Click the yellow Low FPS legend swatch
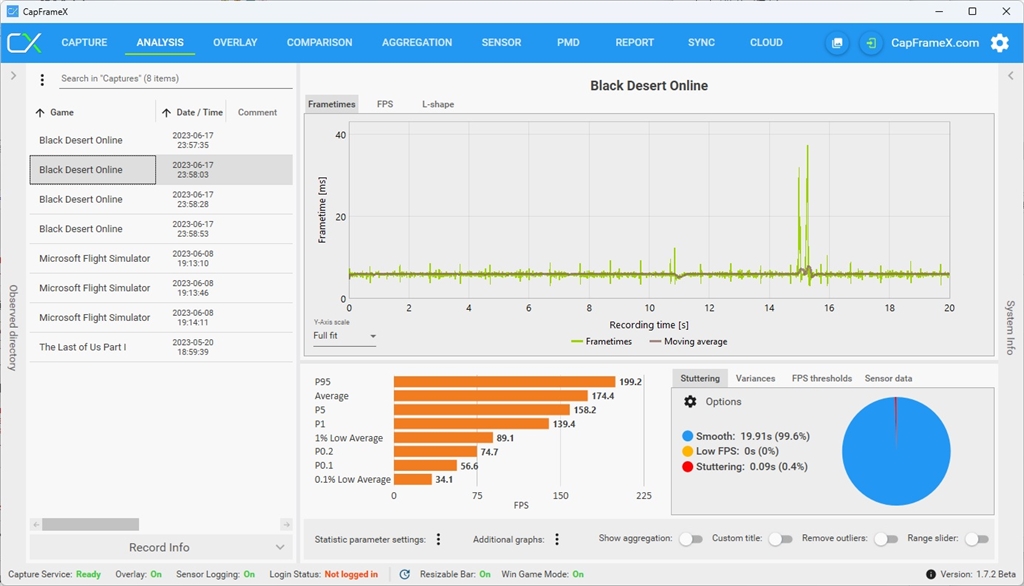This screenshot has height=586, width=1024. (x=687, y=451)
